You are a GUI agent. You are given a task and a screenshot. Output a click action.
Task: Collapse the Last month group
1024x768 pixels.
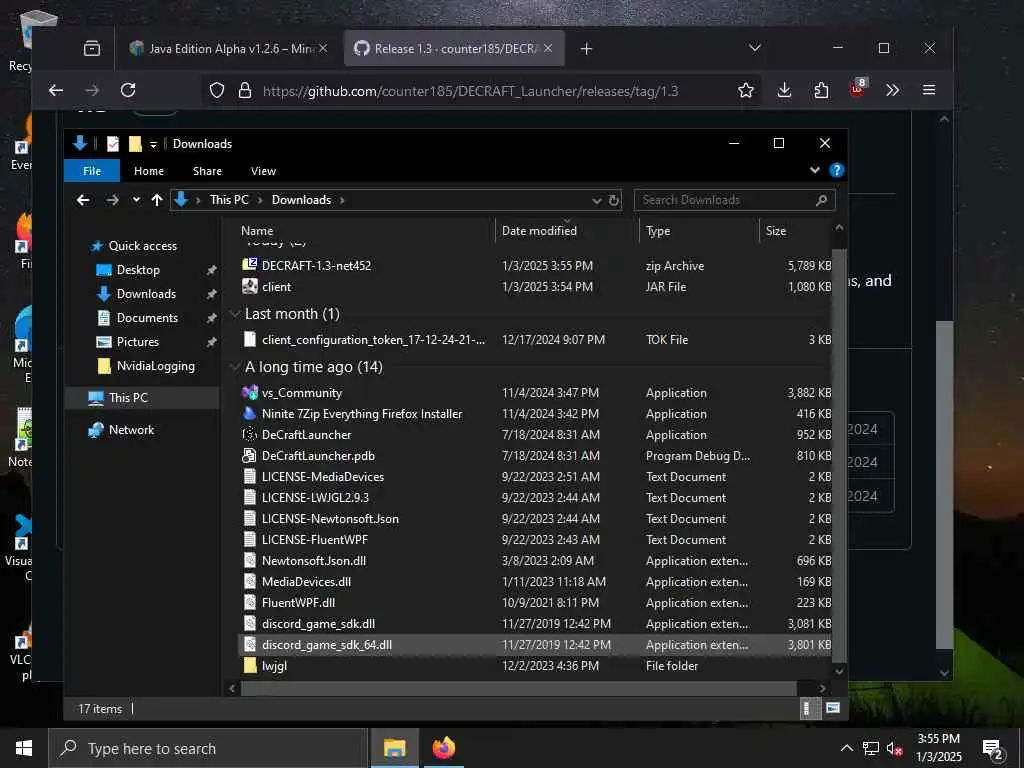point(235,314)
